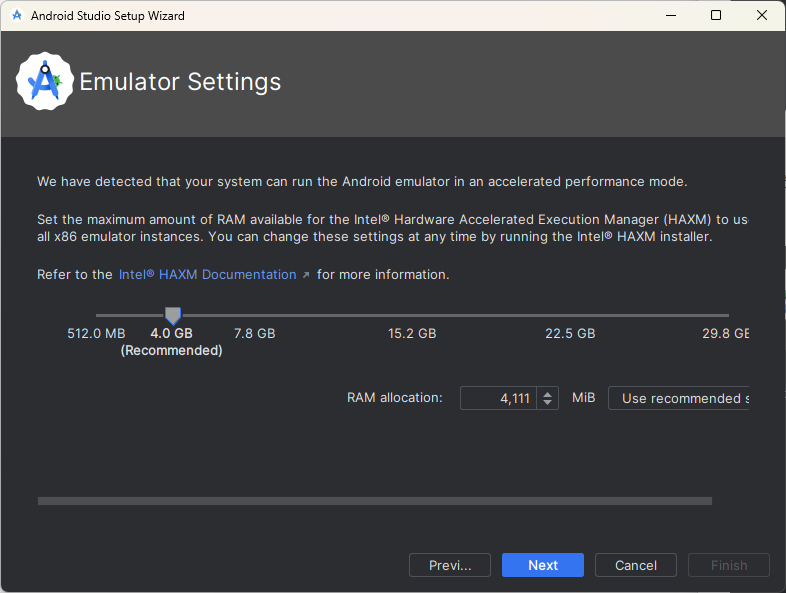Image resolution: width=786 pixels, height=593 pixels.
Task: Close the Setup Wizard window
Action: point(761,16)
